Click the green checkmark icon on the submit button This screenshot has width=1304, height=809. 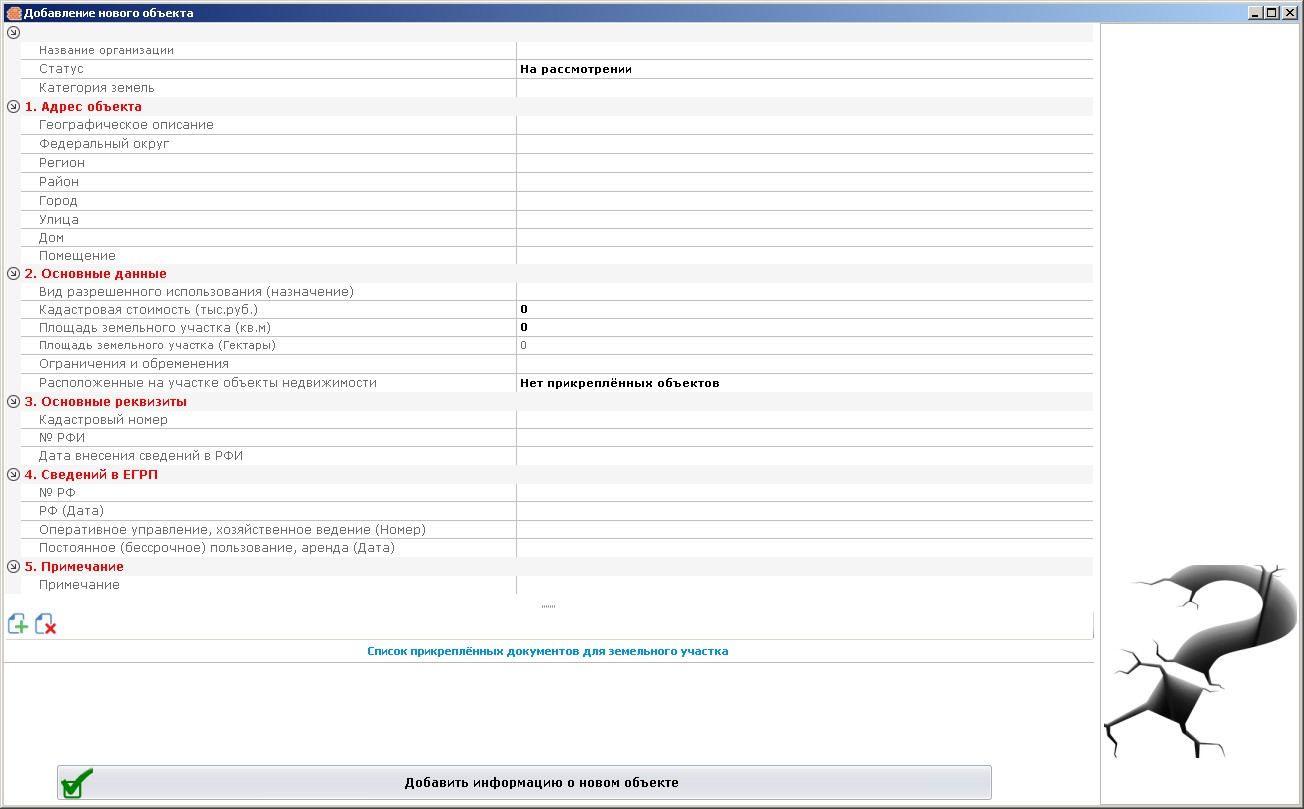tap(77, 783)
